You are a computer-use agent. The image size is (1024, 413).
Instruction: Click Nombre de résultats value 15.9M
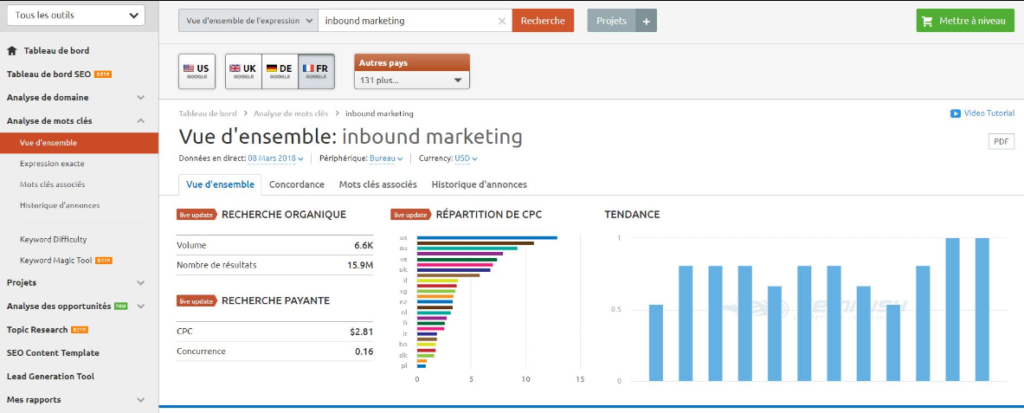360,265
